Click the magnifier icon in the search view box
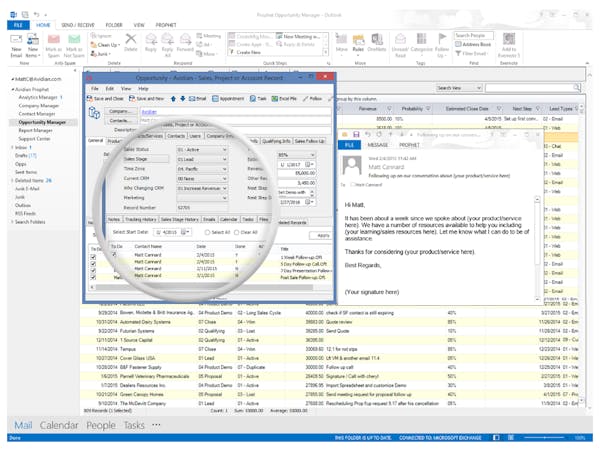 [x=577, y=88]
